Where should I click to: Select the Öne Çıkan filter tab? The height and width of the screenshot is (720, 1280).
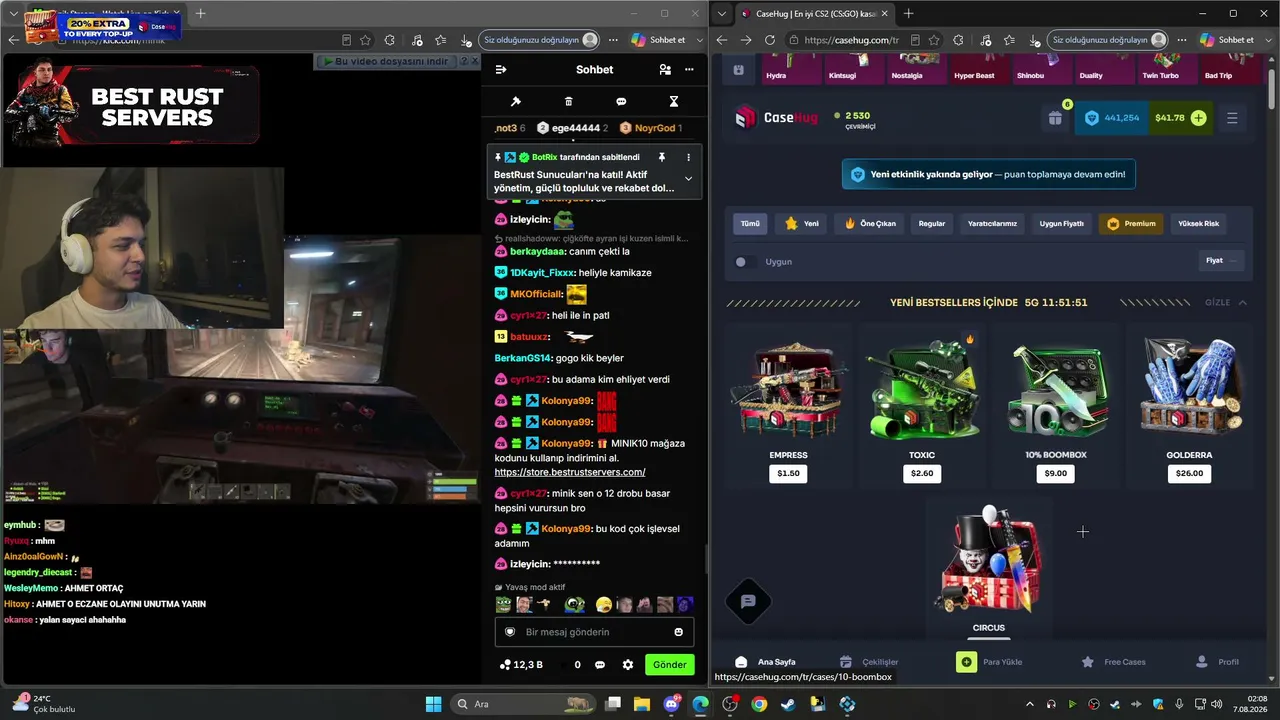870,224
